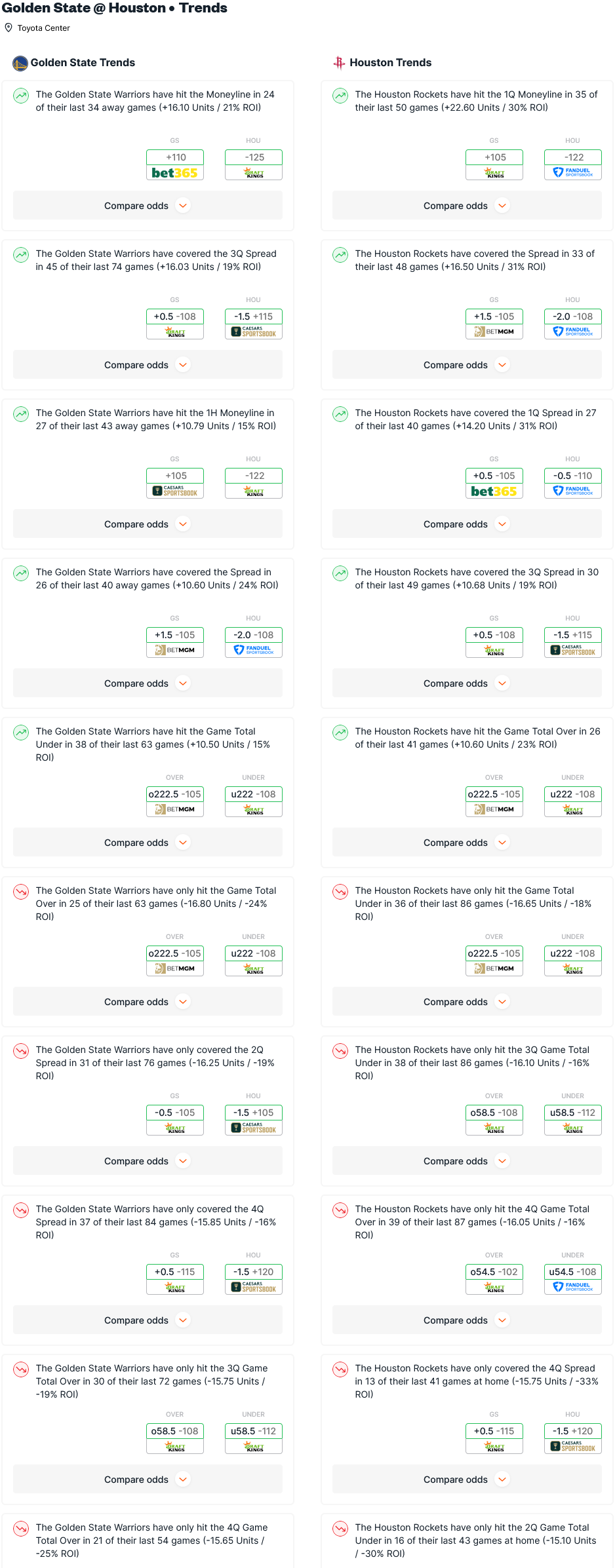Open Compare odds for Rockets Game Total Over trend
The height and width of the screenshot is (1568, 615).
pyautogui.click(x=467, y=843)
